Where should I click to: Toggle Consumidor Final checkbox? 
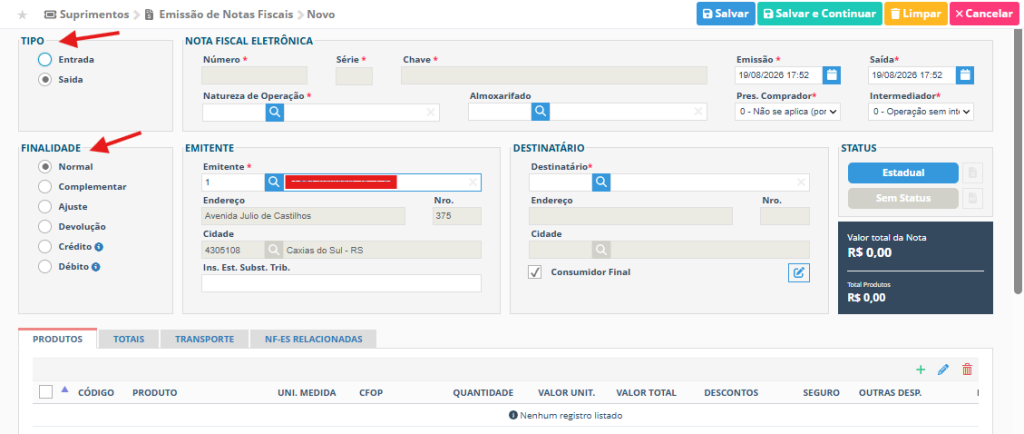[535, 273]
